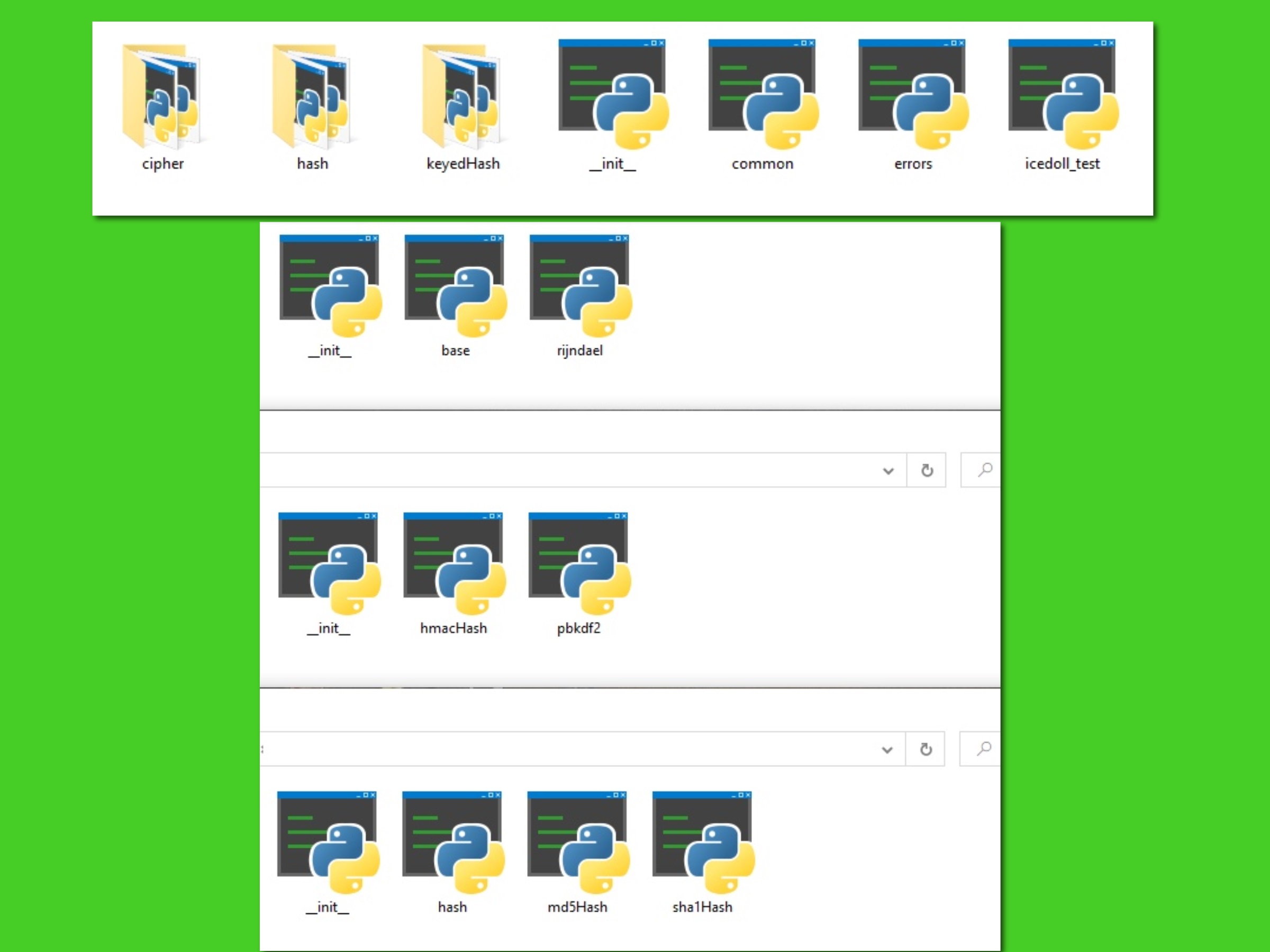Expand address dropdown above the hmacHash pane
Image resolution: width=1270 pixels, height=952 pixels.
[887, 471]
